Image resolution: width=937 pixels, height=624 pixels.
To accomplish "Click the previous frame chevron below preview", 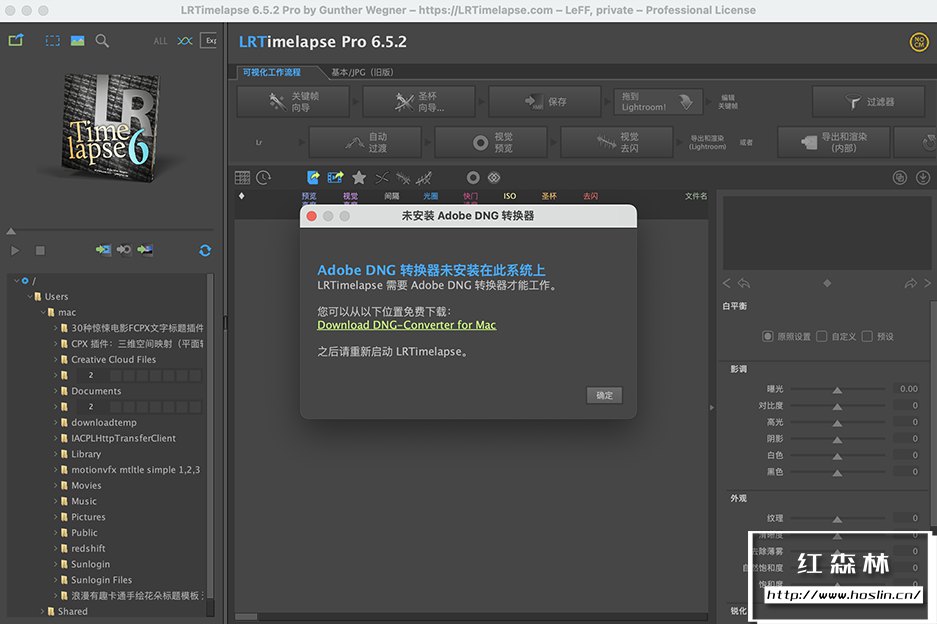I will (x=727, y=283).
